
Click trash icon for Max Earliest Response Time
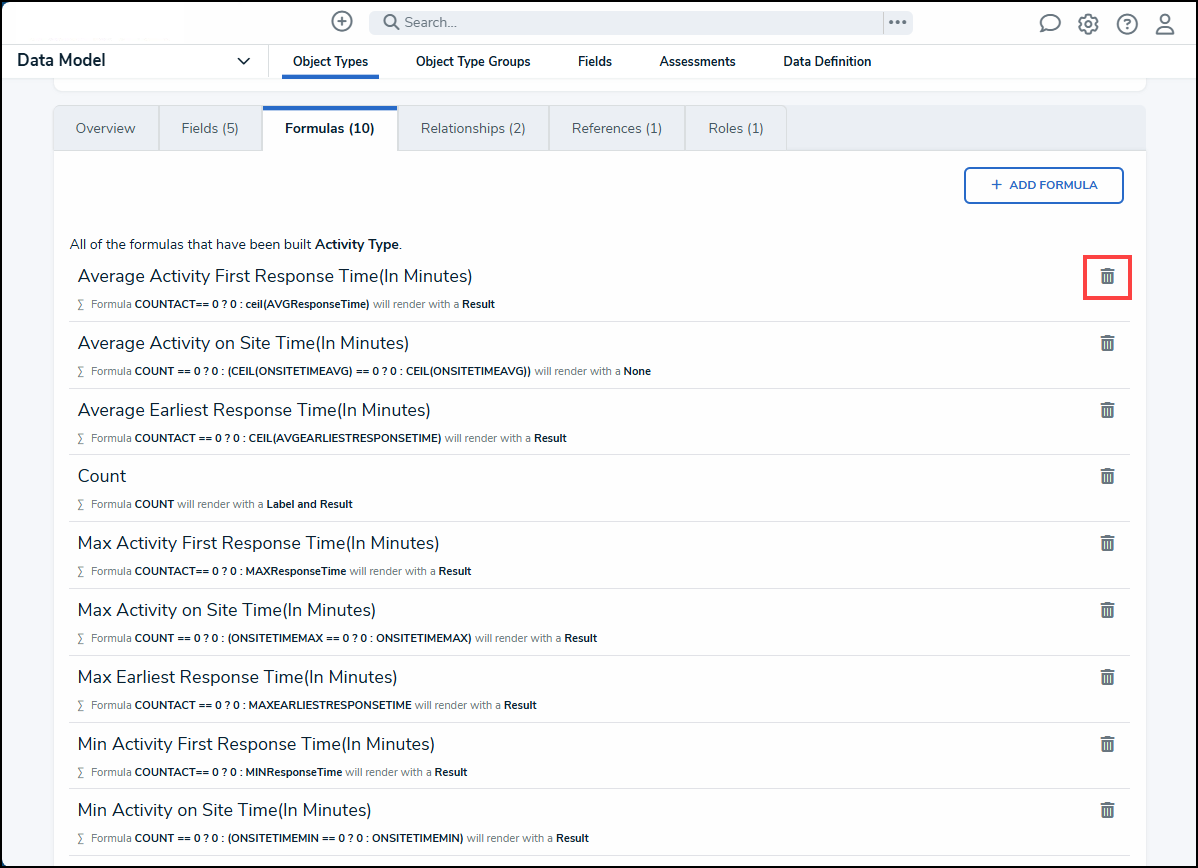[x=1107, y=677]
